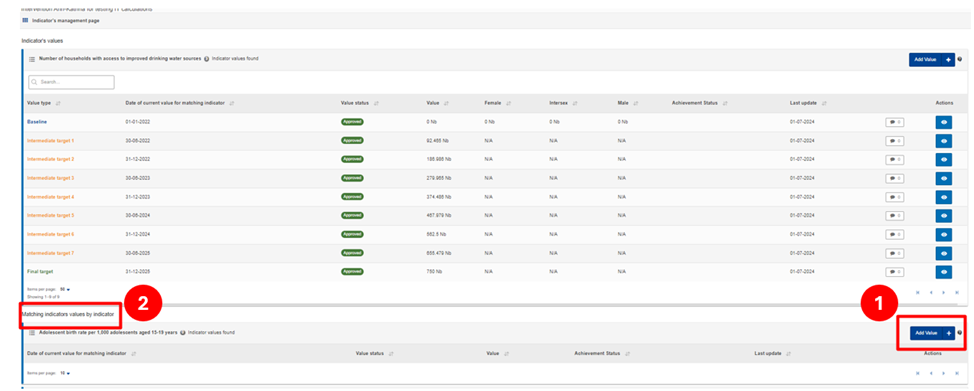Open the Intermediate target 7 link
The image size is (974, 391).
coord(50,253)
